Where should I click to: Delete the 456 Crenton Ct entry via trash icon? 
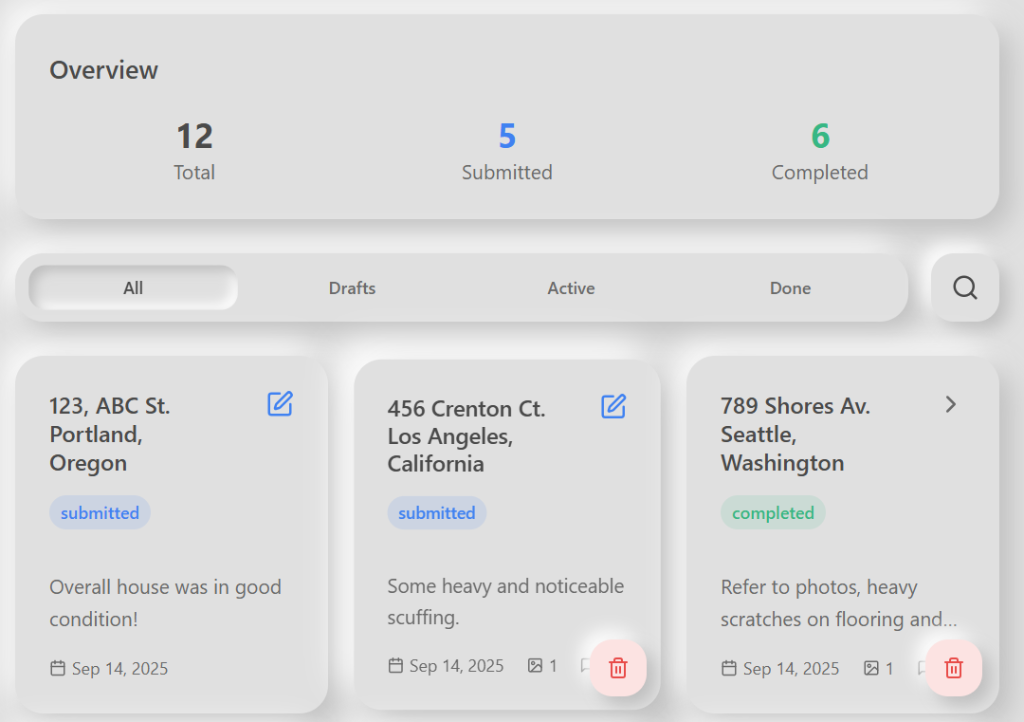click(x=617, y=667)
